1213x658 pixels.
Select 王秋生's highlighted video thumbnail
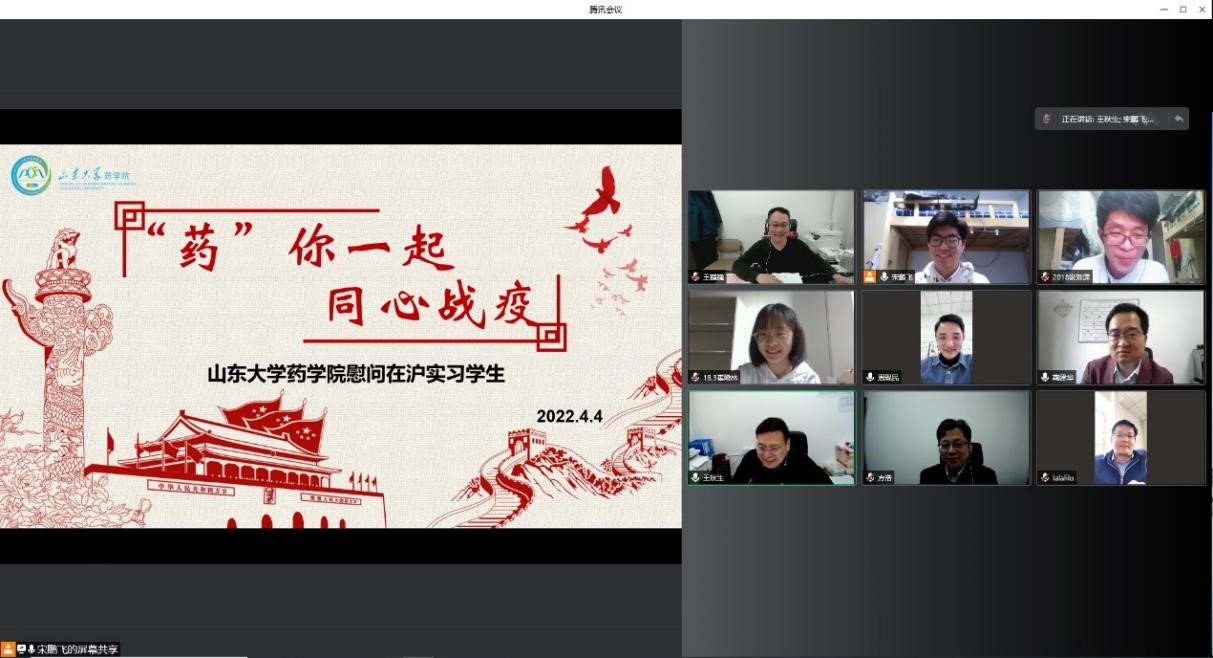[771, 435]
